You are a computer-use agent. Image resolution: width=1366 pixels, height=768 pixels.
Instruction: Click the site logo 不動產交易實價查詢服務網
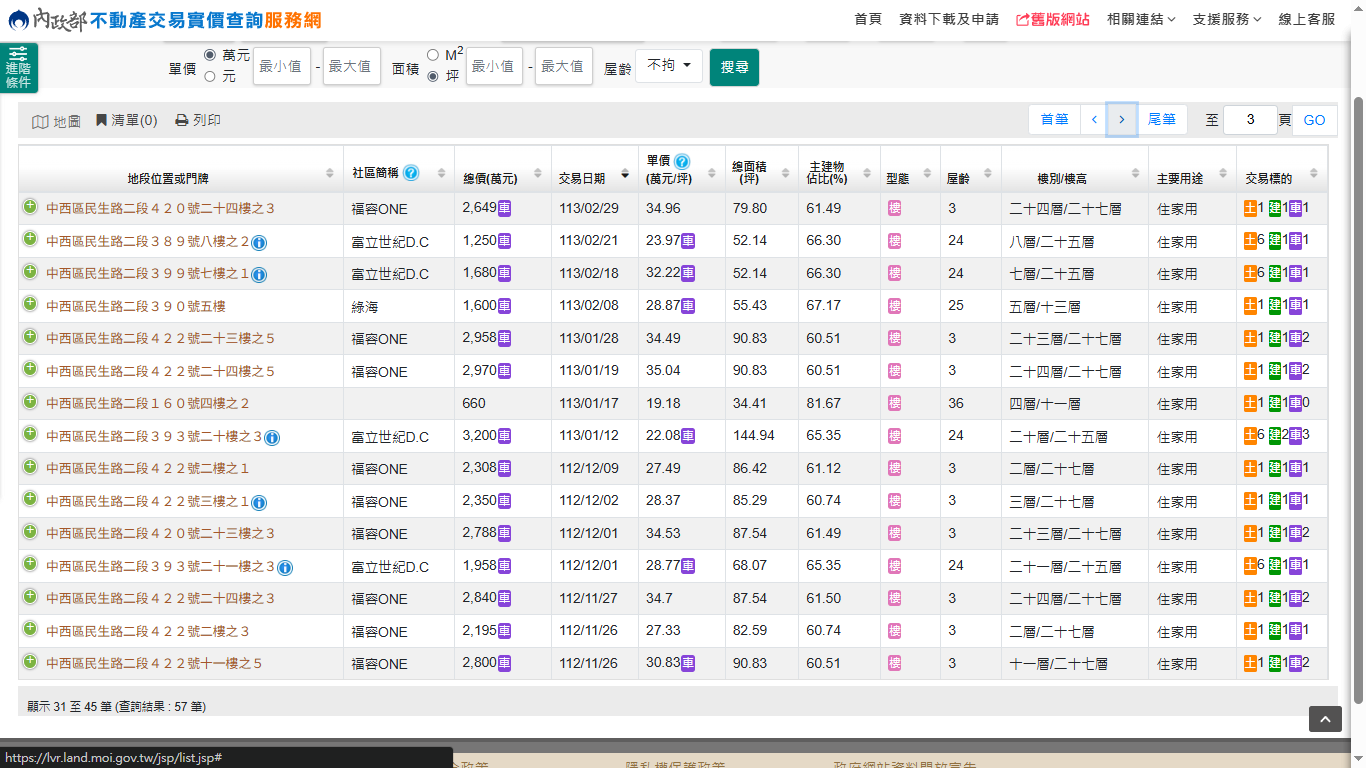click(x=165, y=19)
